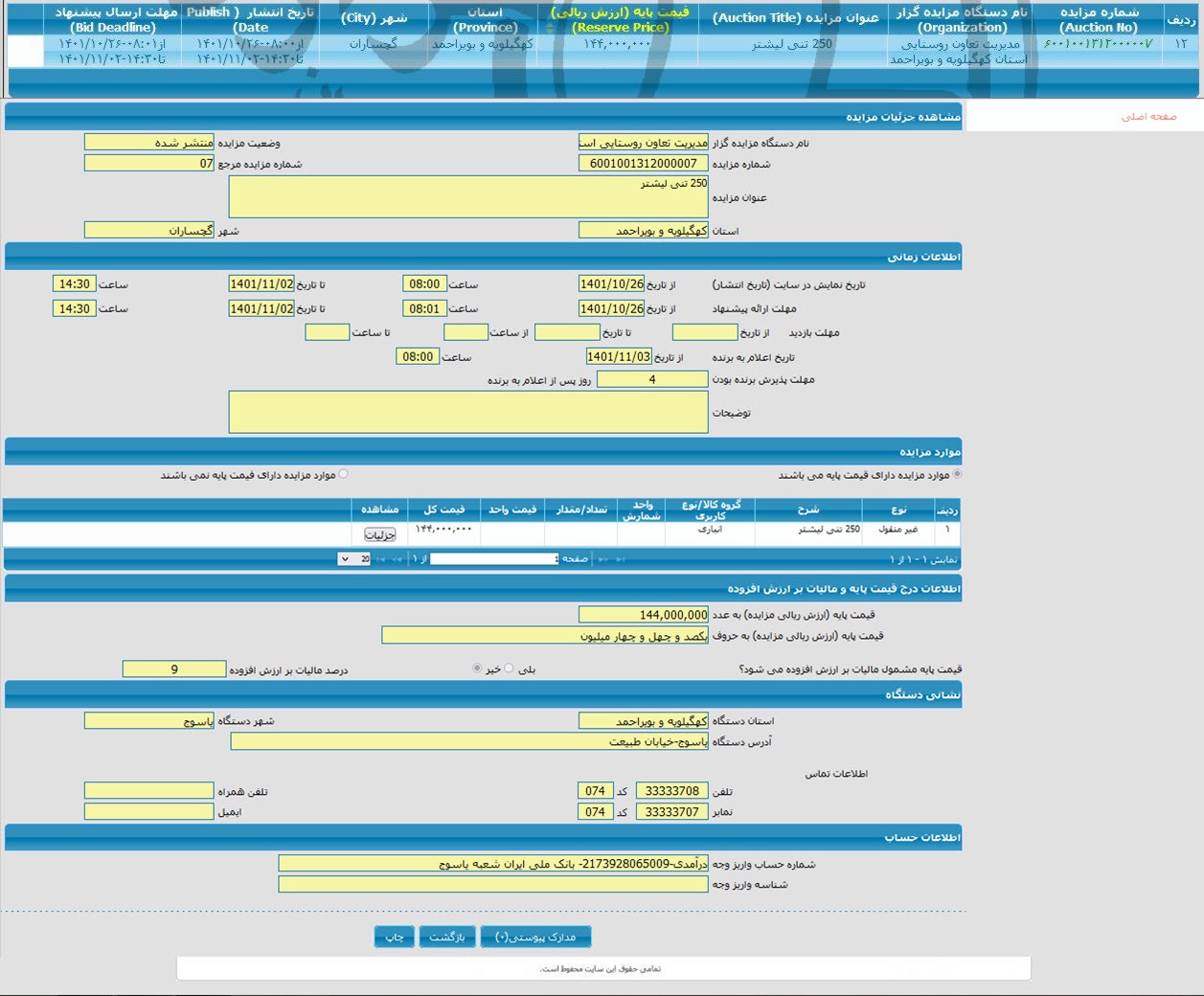1204x996 pixels.
Task: Select 'موارد مزایده دارای قیمت پایه می باشند' radio
Action: click(957, 474)
